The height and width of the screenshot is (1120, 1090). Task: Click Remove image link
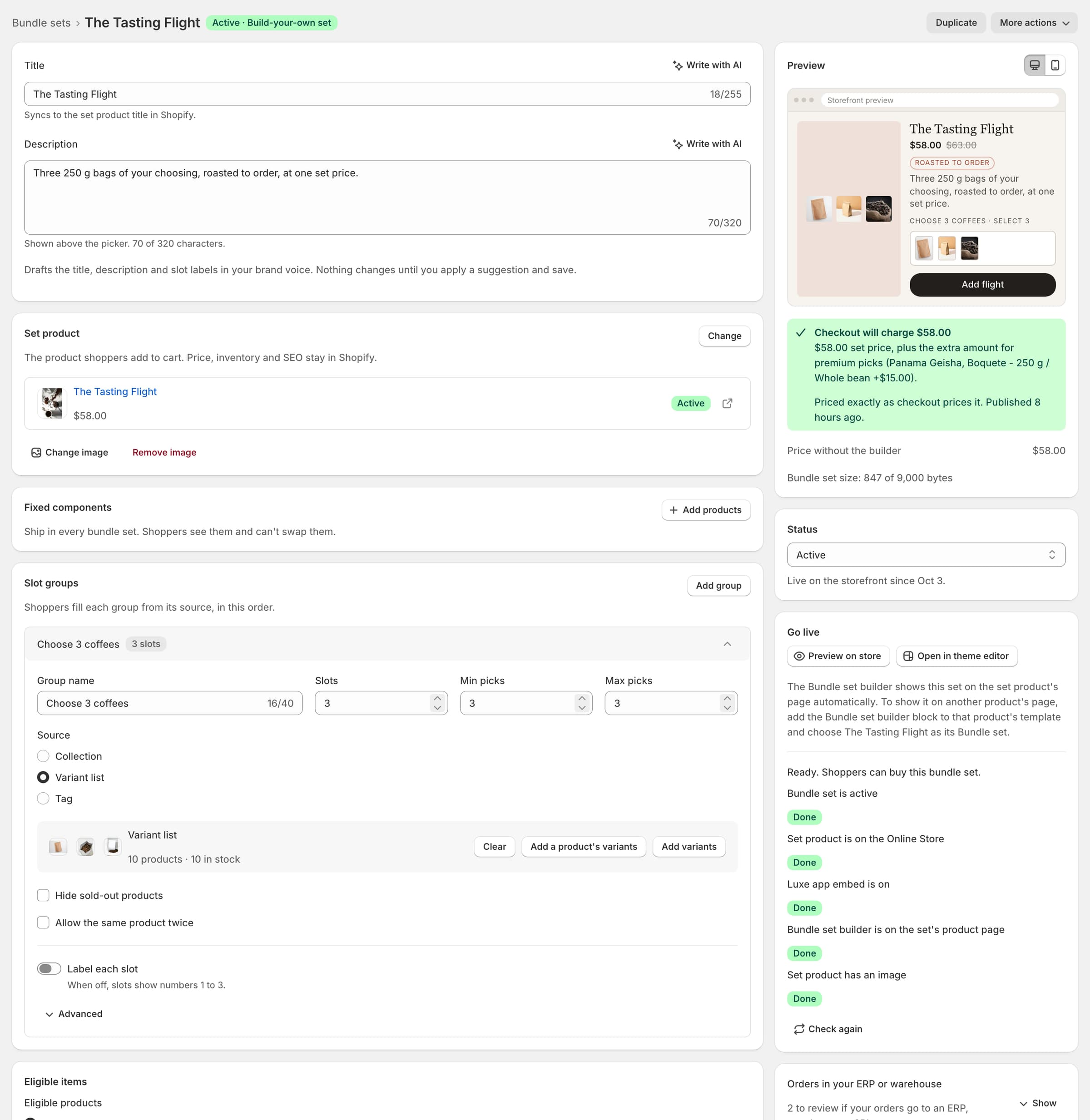164,452
